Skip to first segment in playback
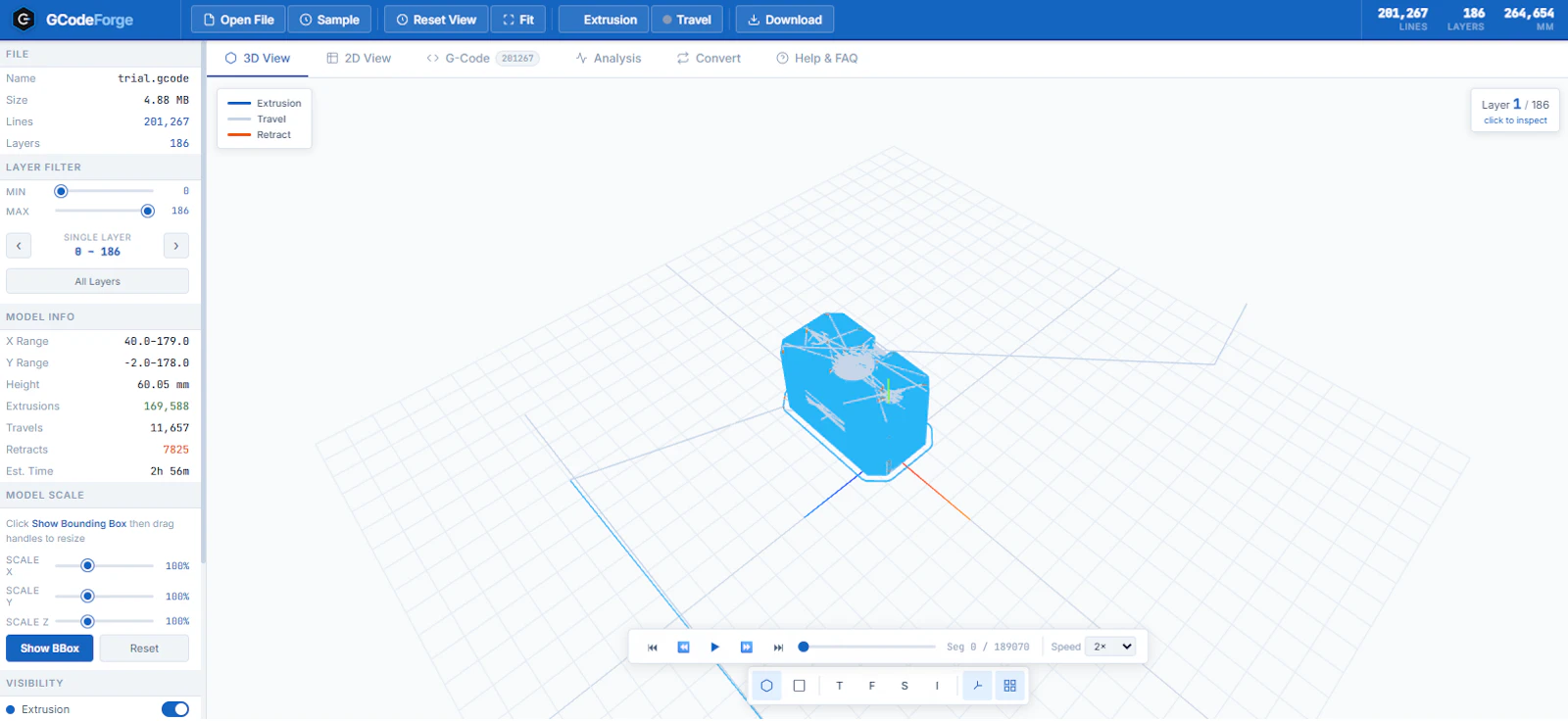The height and width of the screenshot is (721, 1568). point(653,648)
